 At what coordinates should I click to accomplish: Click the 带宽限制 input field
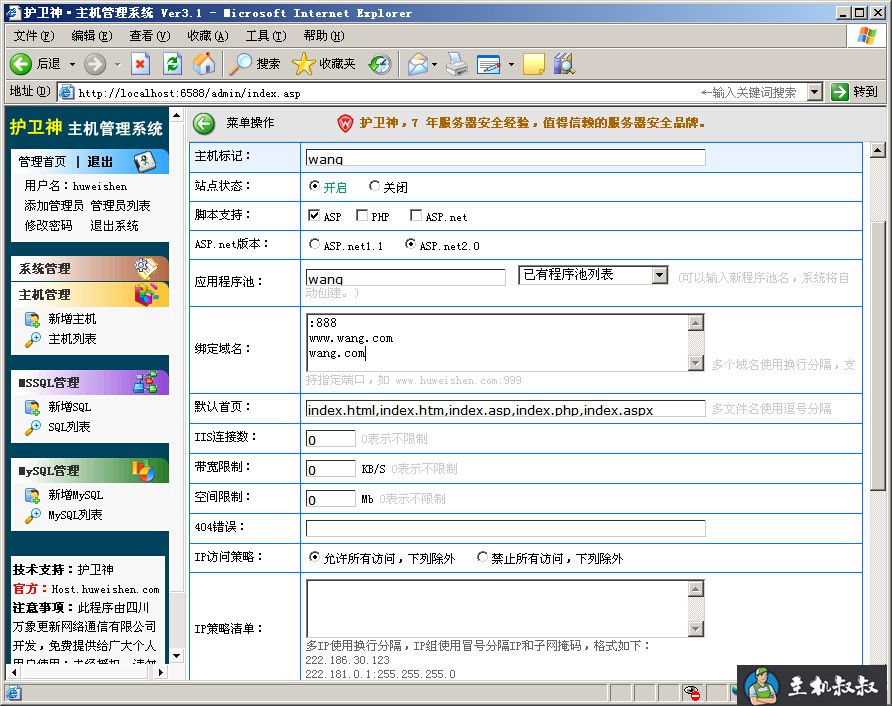point(331,469)
